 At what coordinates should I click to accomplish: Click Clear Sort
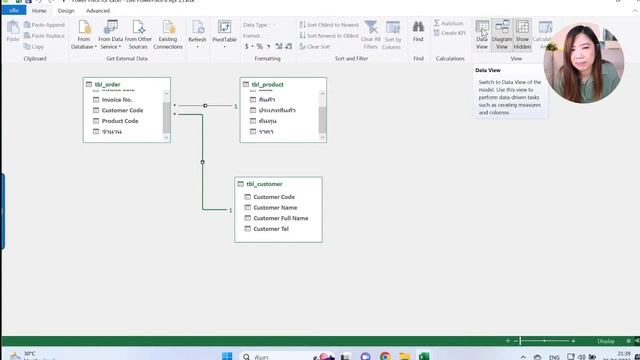click(x=315, y=47)
